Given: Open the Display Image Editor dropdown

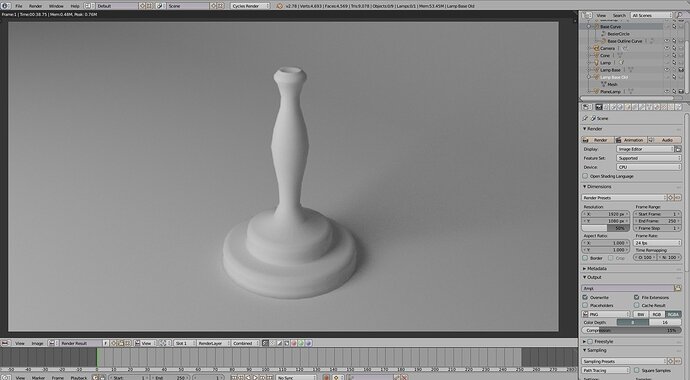Looking at the screenshot, I should tap(646, 149).
